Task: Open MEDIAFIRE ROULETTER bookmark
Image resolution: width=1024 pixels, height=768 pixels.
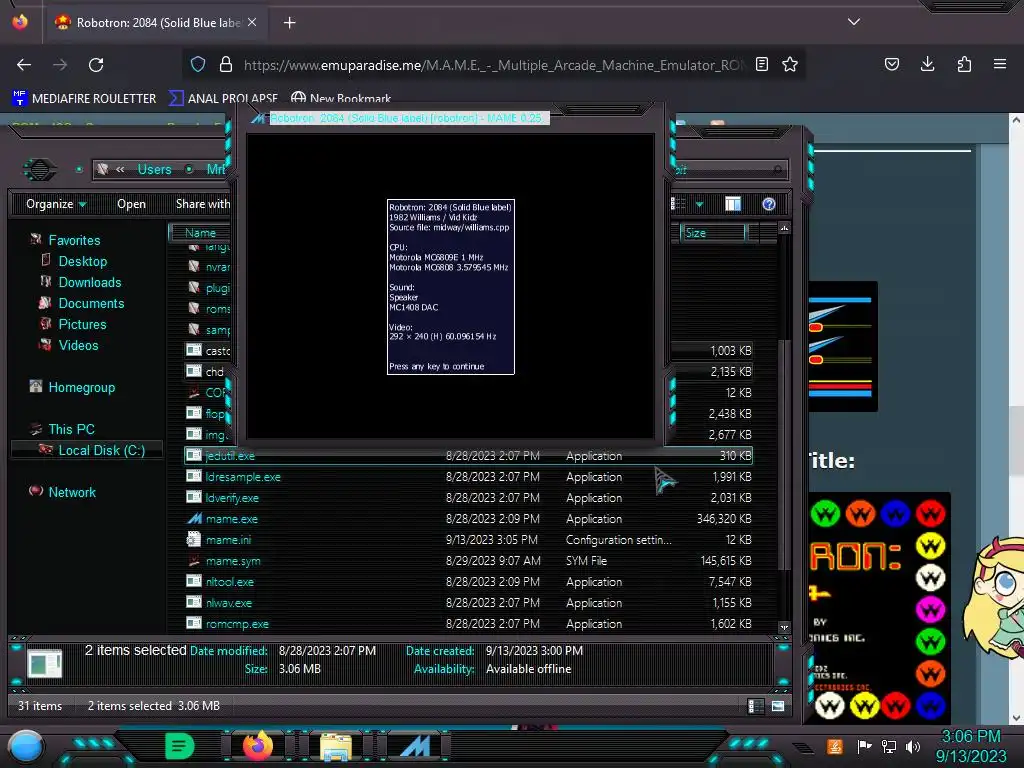Action: pos(84,99)
